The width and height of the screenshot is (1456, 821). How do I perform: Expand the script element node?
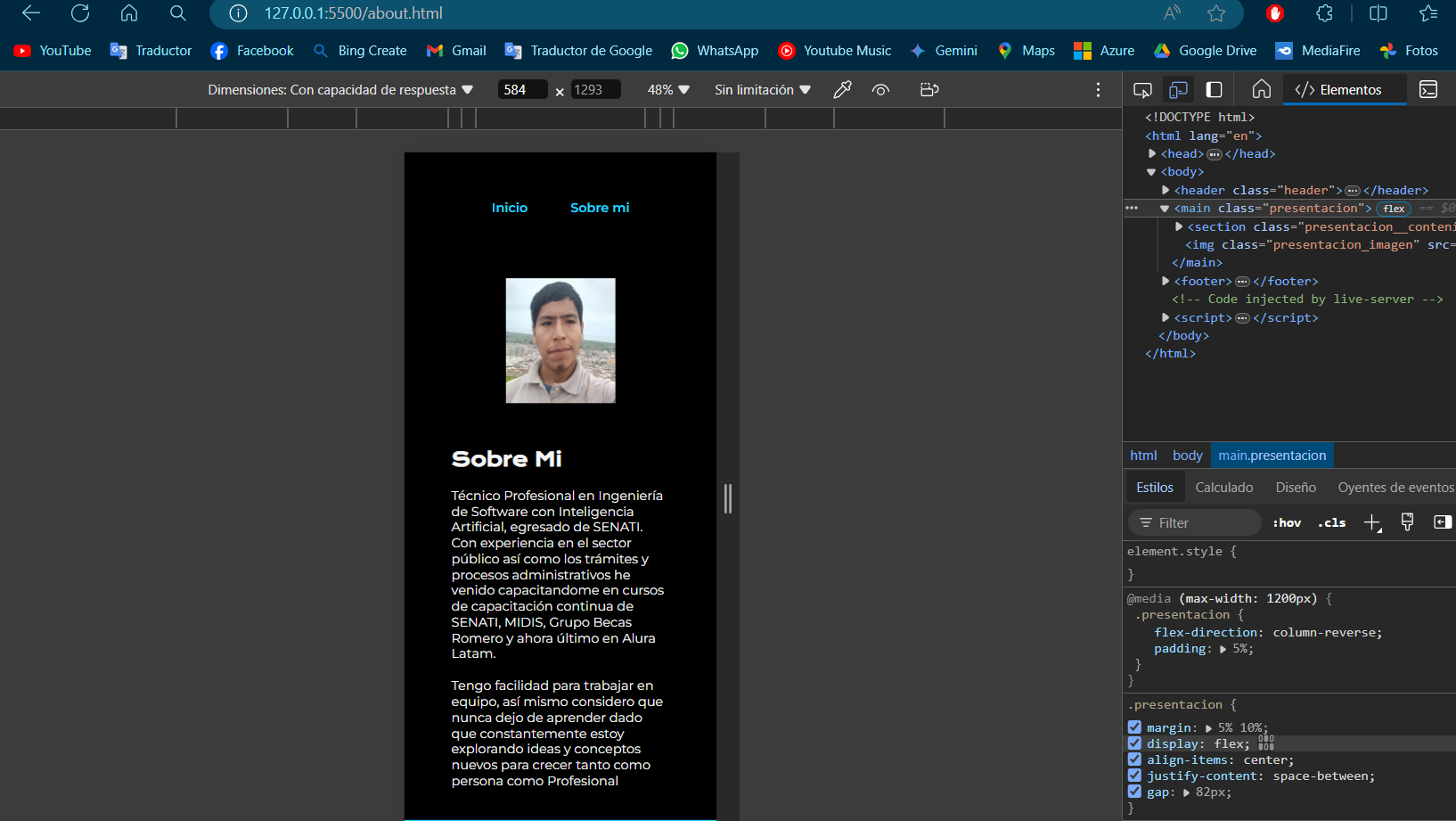[x=1166, y=318]
